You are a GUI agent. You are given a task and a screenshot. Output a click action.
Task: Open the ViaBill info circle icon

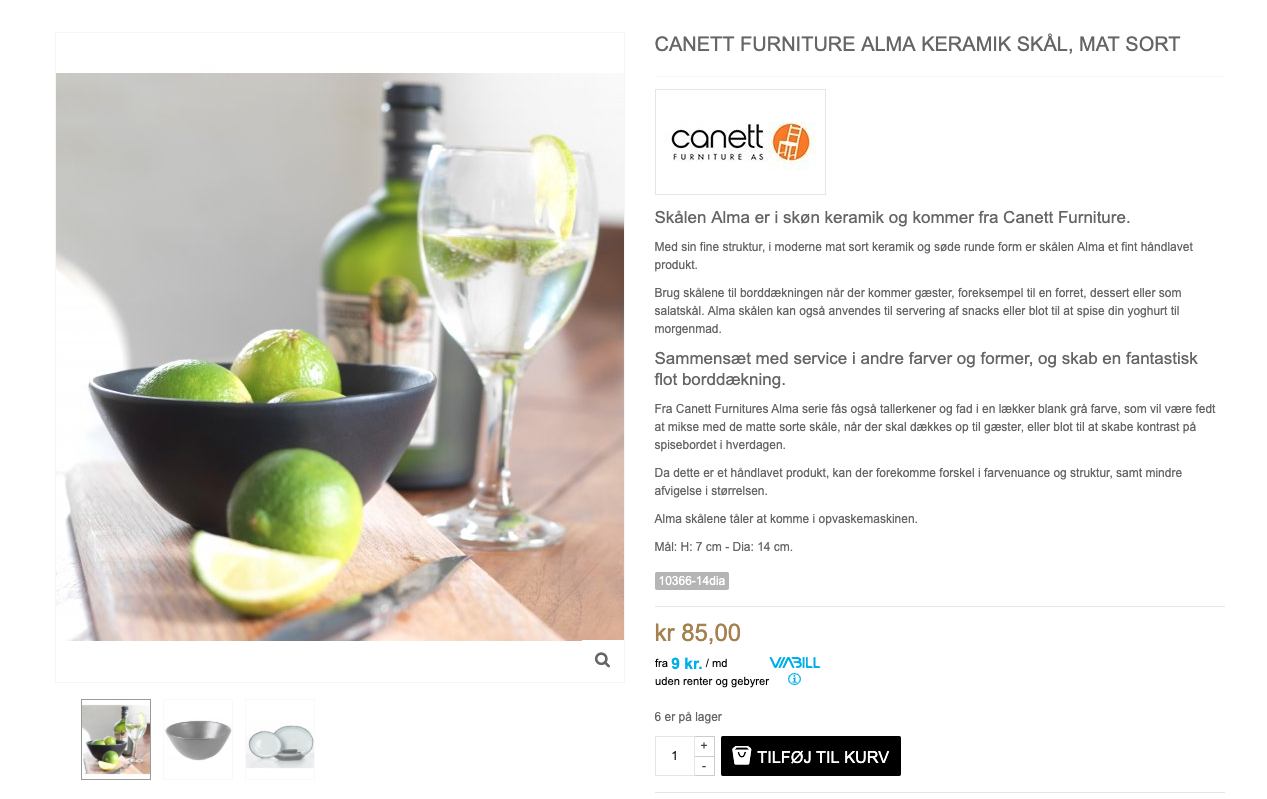click(794, 680)
